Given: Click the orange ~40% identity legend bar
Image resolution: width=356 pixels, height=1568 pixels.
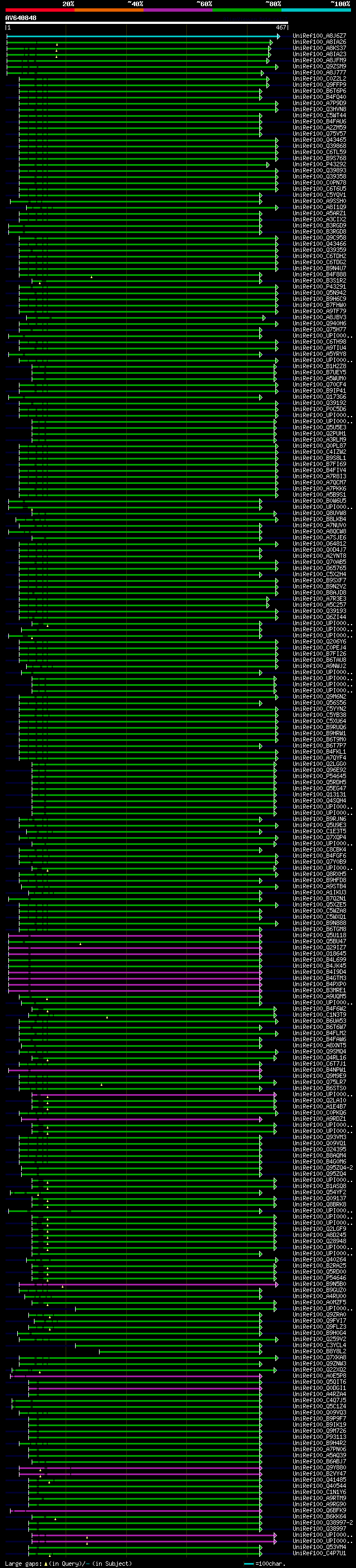Looking at the screenshot, I should point(109,10).
